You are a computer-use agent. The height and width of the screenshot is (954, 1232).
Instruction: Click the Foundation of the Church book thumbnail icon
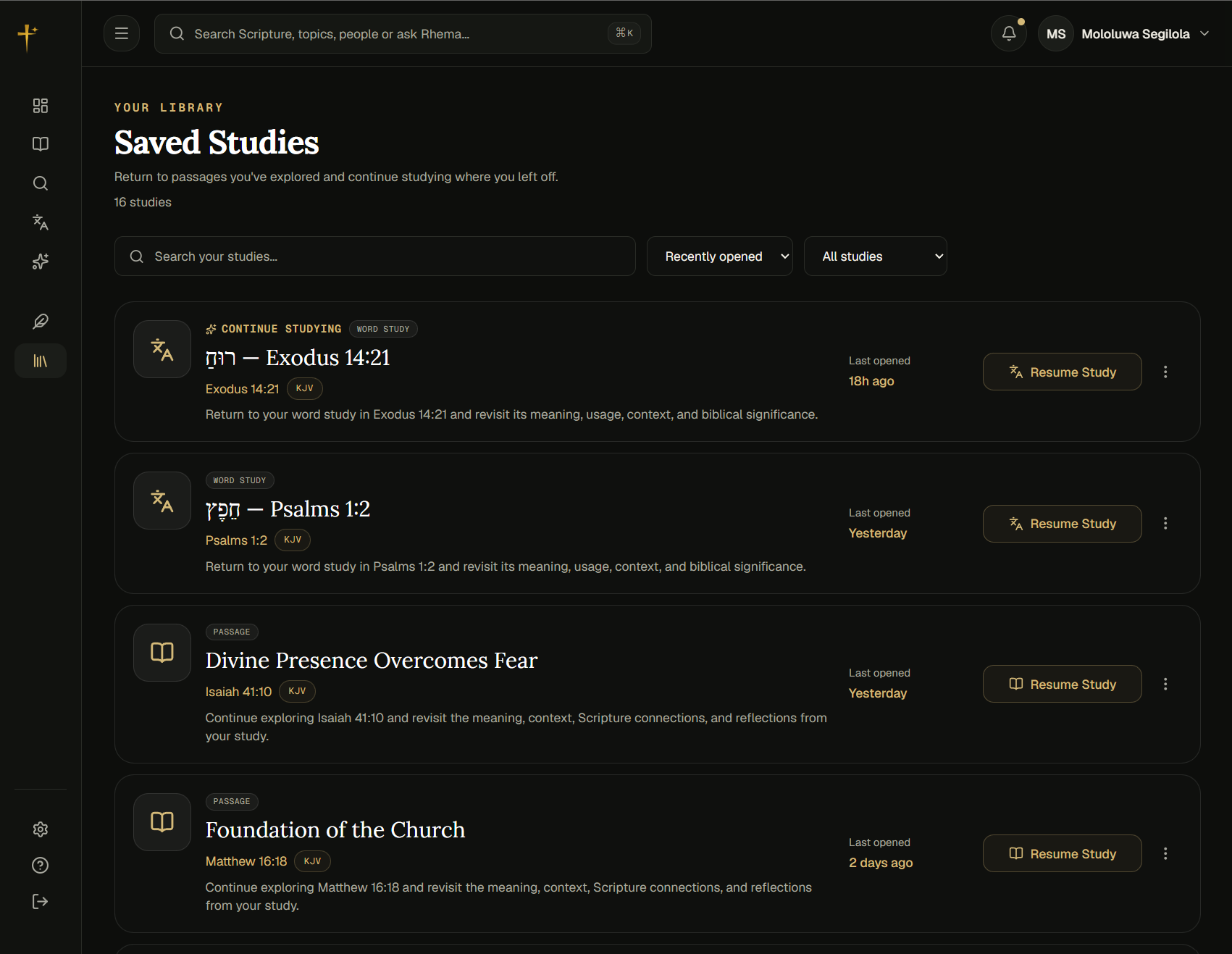point(162,822)
